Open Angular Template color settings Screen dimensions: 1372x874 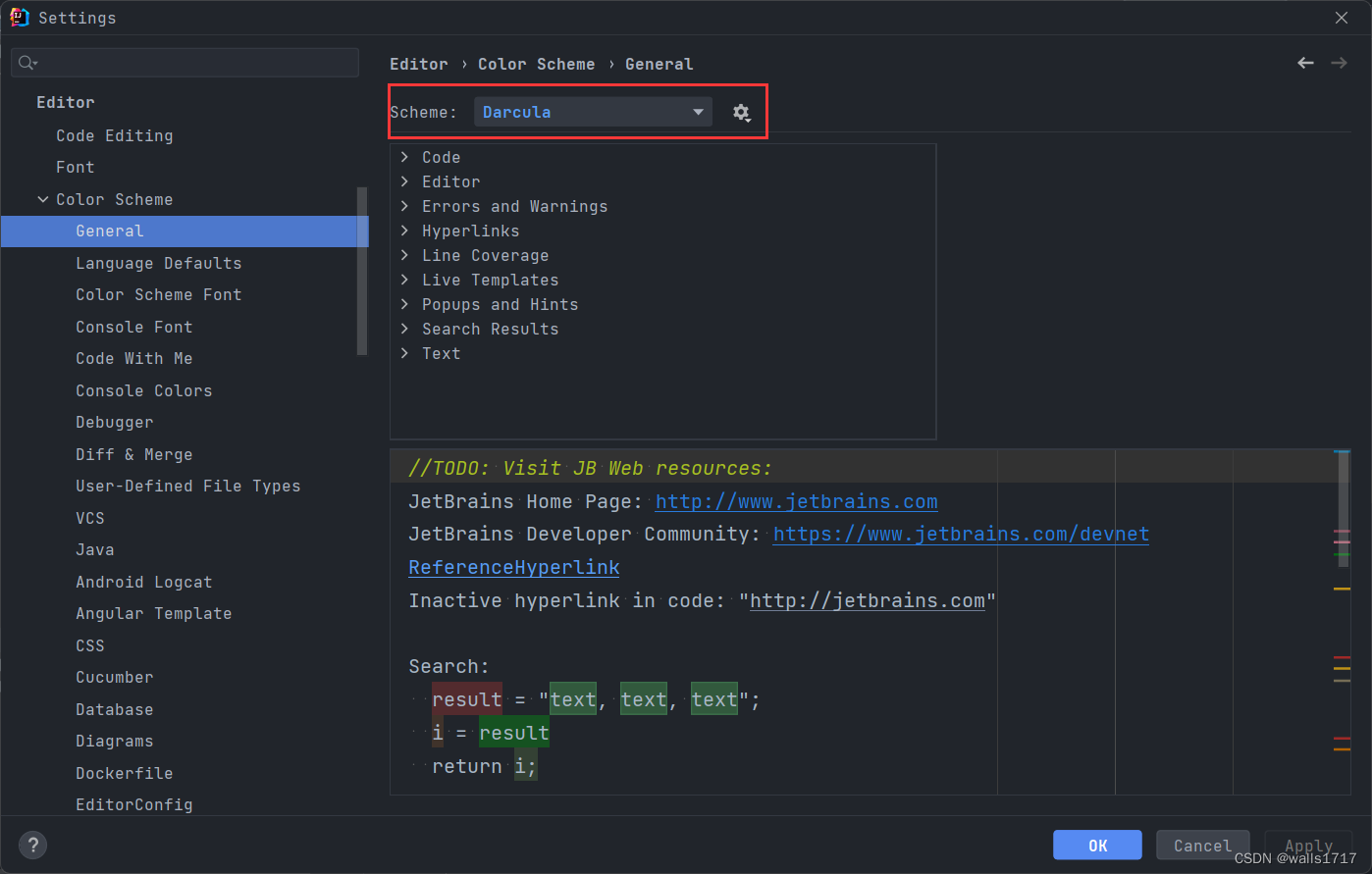tap(154, 613)
